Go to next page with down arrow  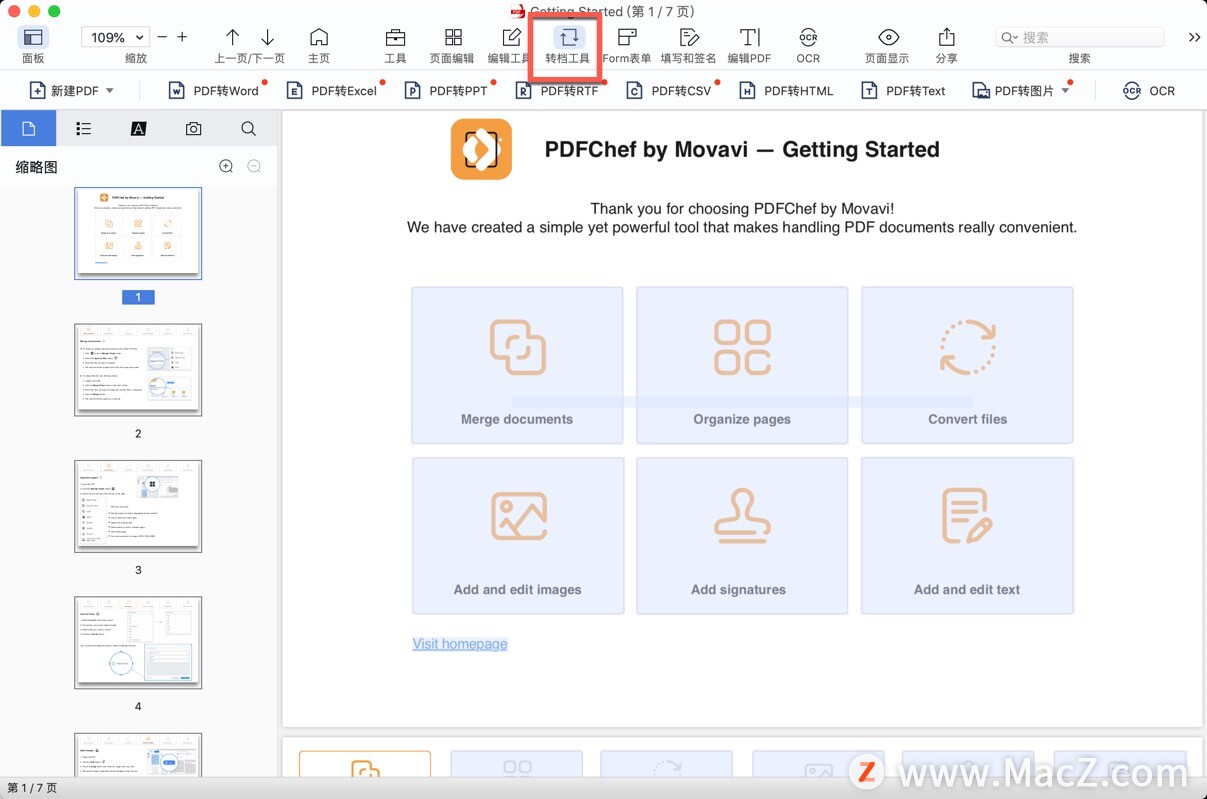point(267,37)
